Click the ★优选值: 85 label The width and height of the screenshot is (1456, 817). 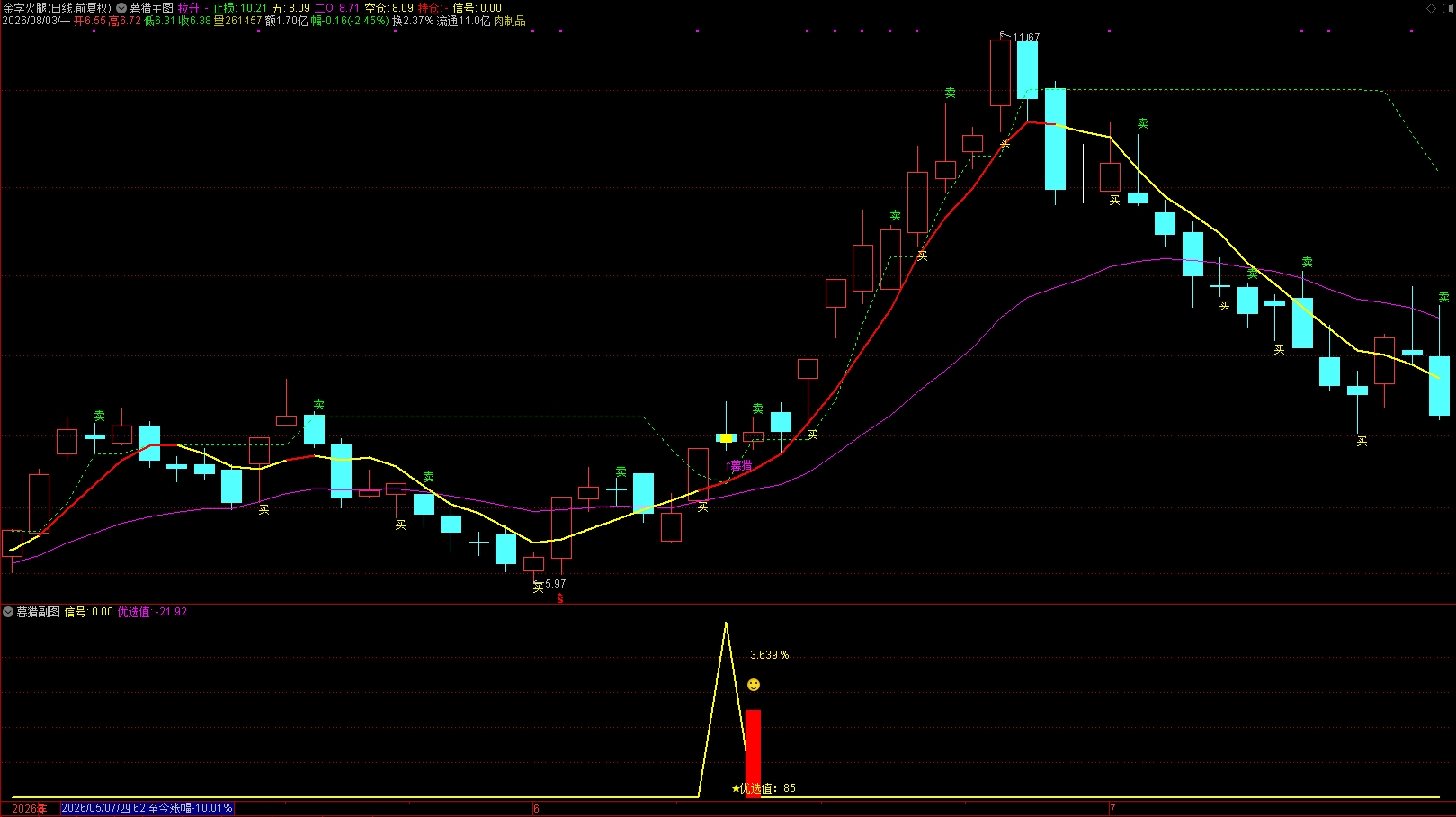pos(764,788)
